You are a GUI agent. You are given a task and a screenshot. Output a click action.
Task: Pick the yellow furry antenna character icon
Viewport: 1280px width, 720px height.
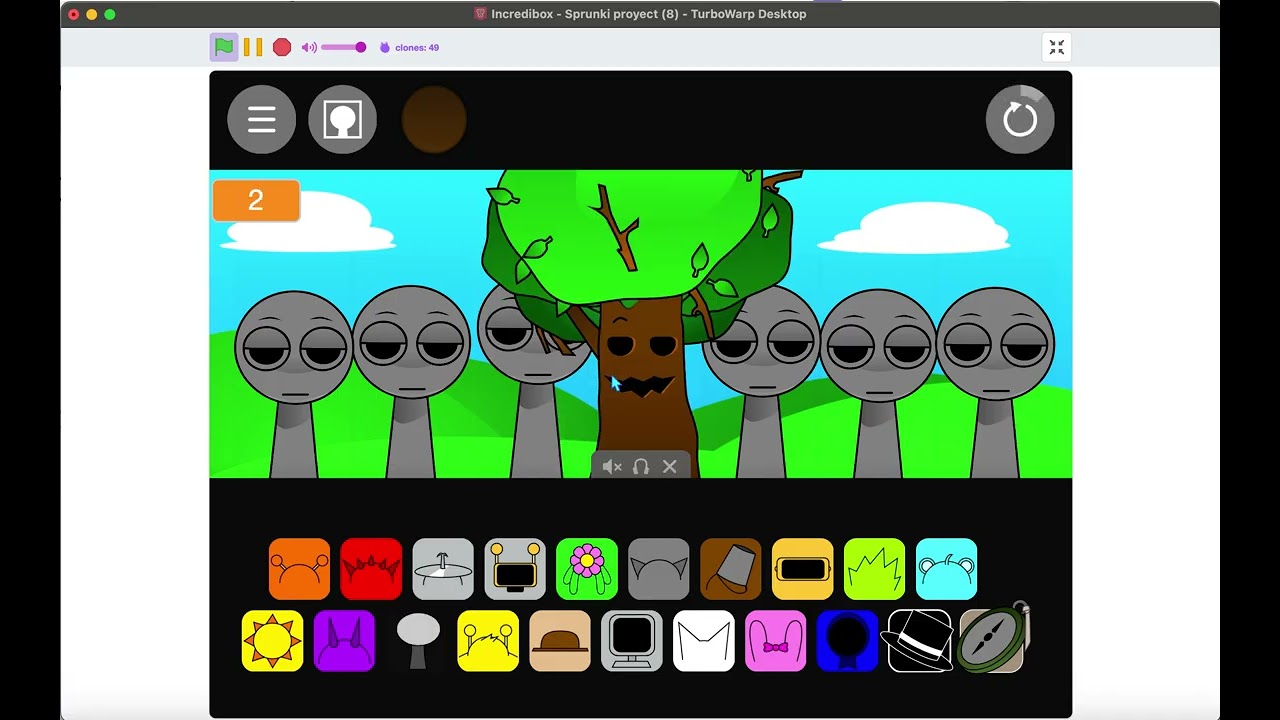pos(488,641)
